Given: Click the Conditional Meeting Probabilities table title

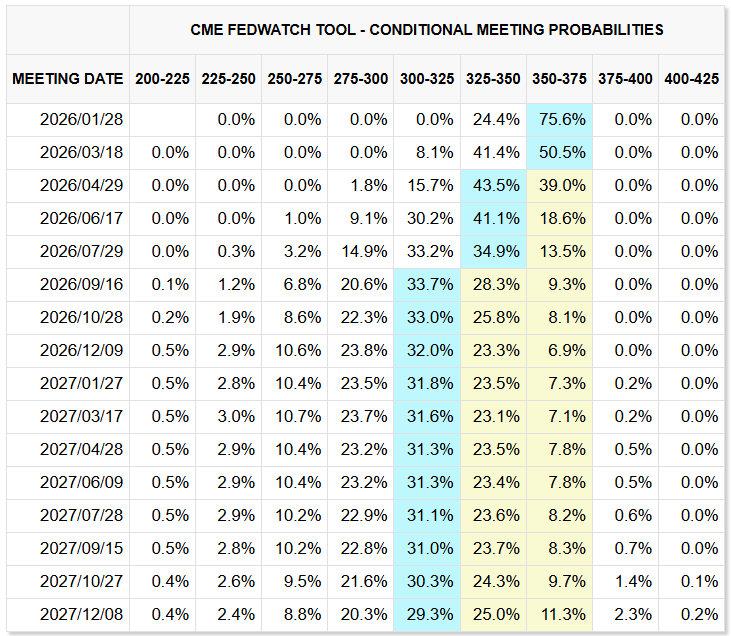Looking at the screenshot, I should [x=427, y=30].
